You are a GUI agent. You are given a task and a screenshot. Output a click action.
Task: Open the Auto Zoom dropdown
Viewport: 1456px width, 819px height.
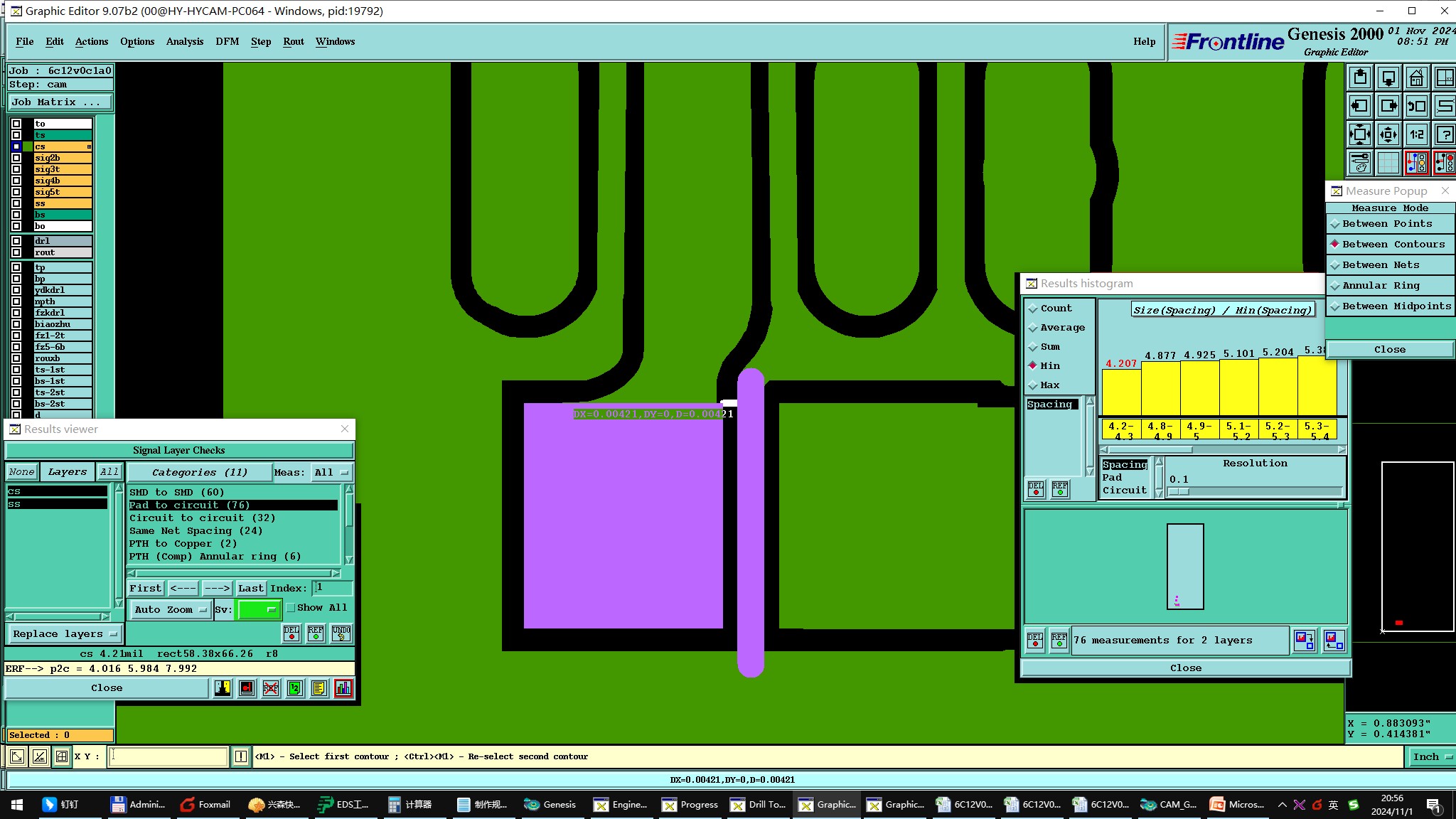pyautogui.click(x=171, y=609)
